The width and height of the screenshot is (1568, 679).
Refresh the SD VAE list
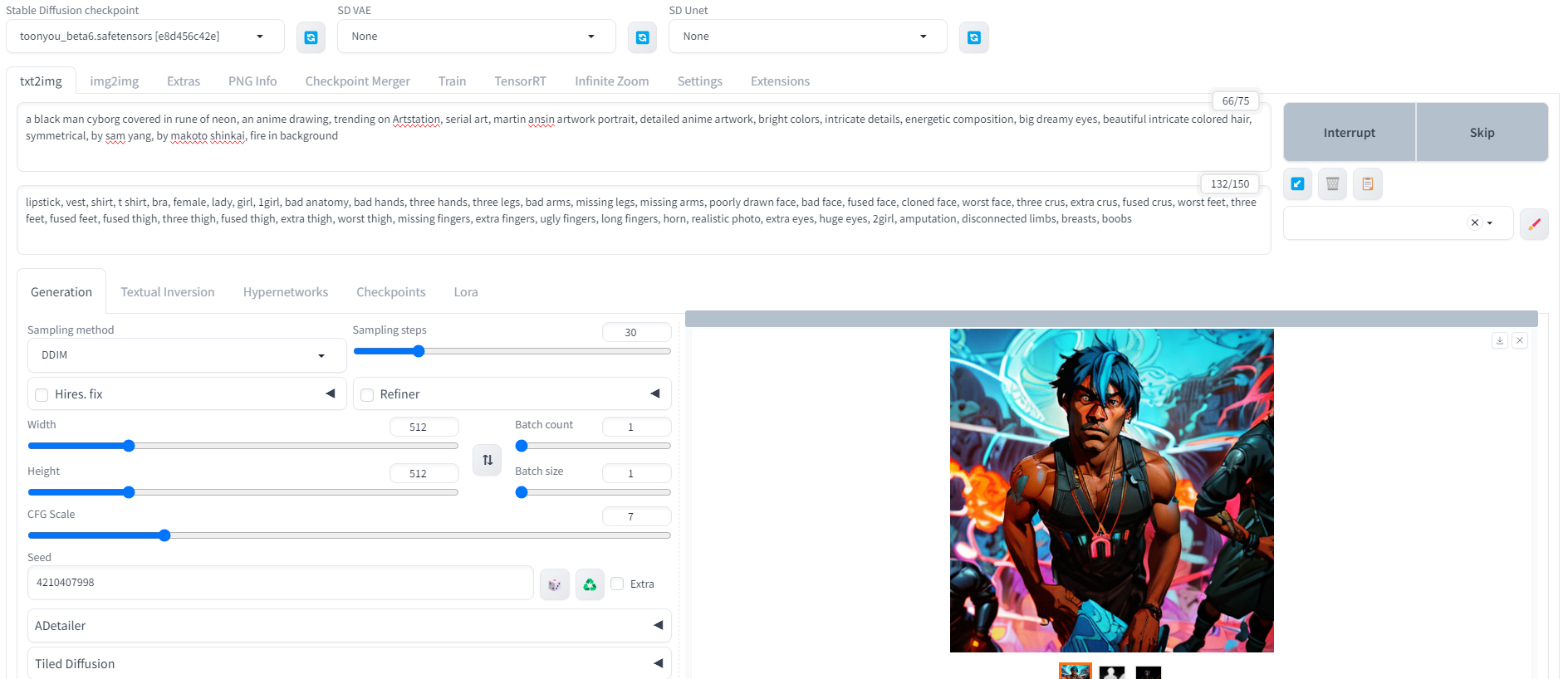[x=642, y=37]
